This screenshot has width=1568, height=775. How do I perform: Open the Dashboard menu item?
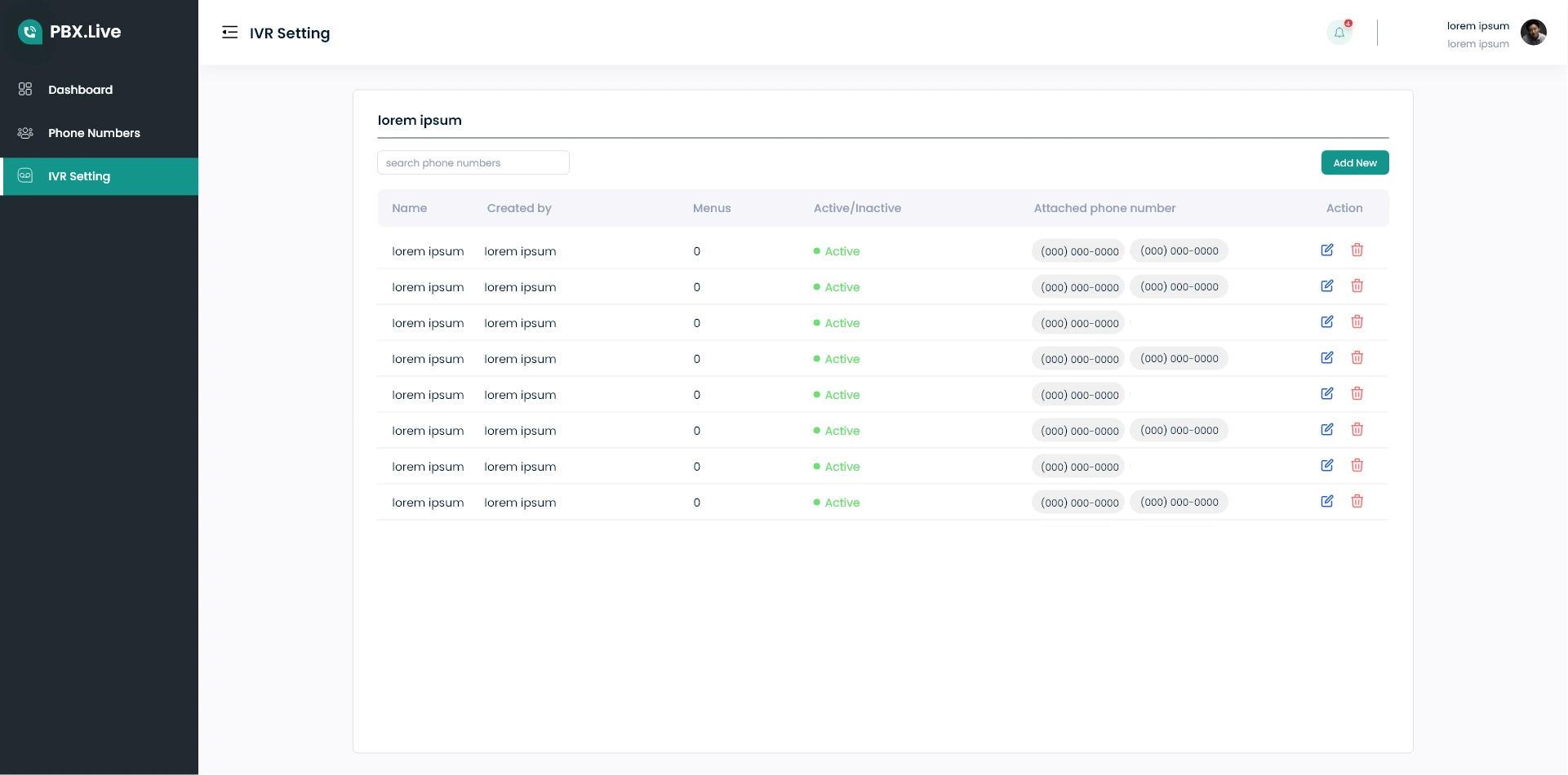pos(80,90)
